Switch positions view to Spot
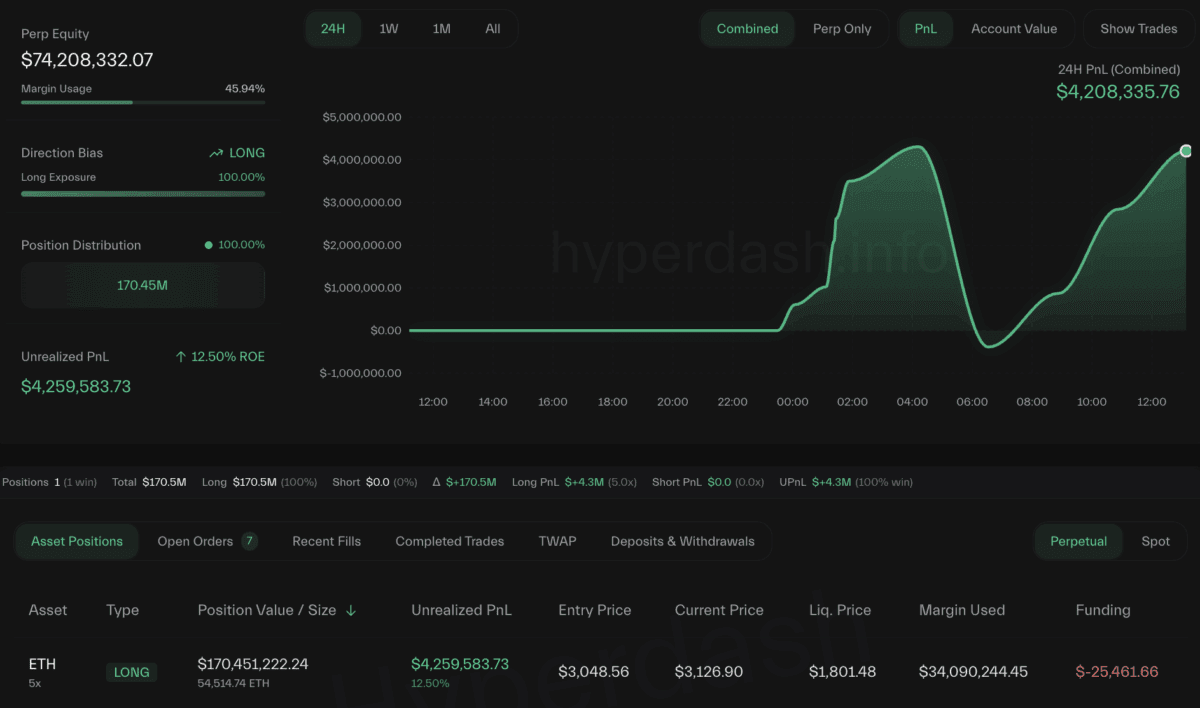 [x=1155, y=541]
